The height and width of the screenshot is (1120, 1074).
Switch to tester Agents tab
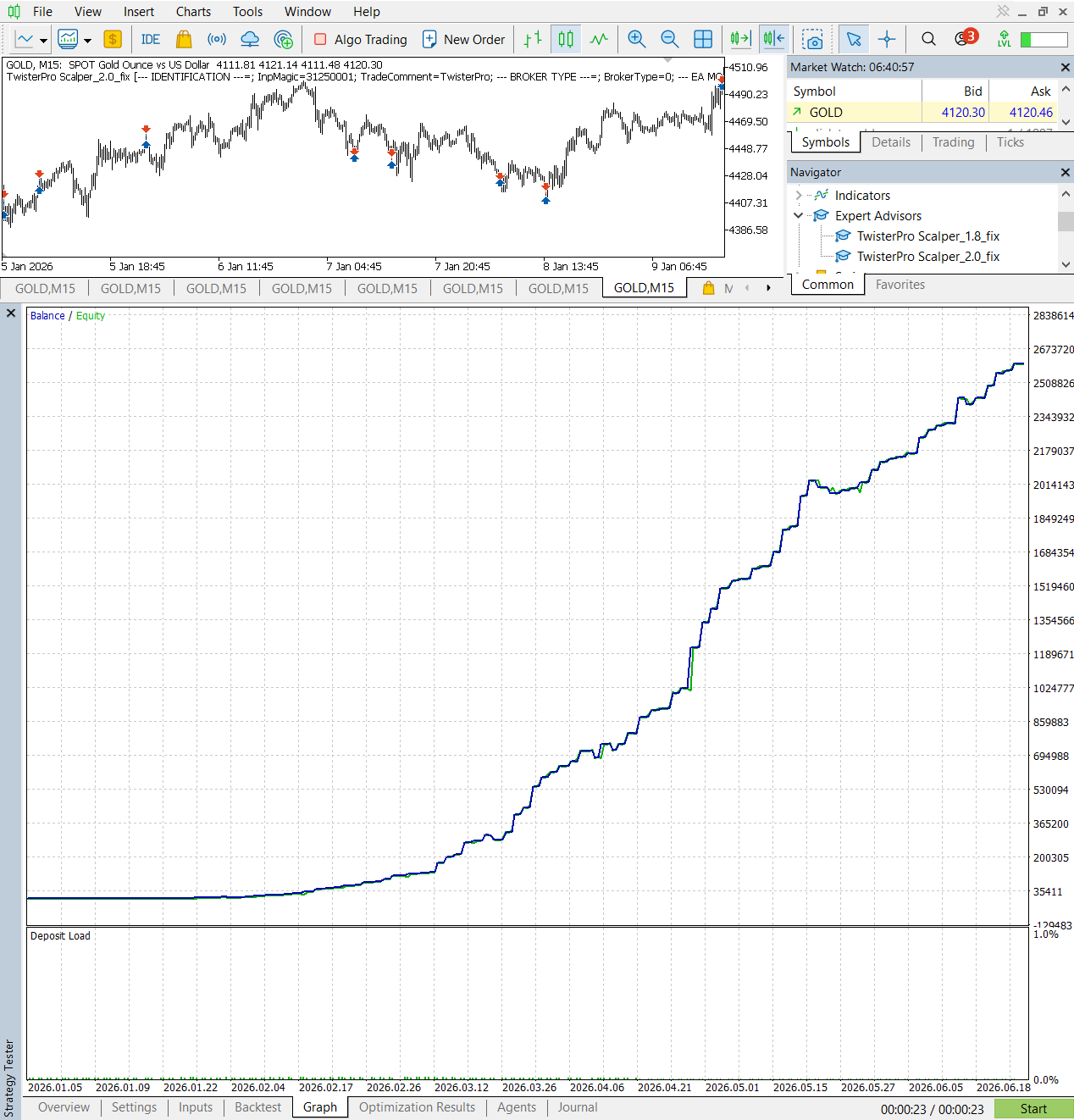[x=517, y=1107]
